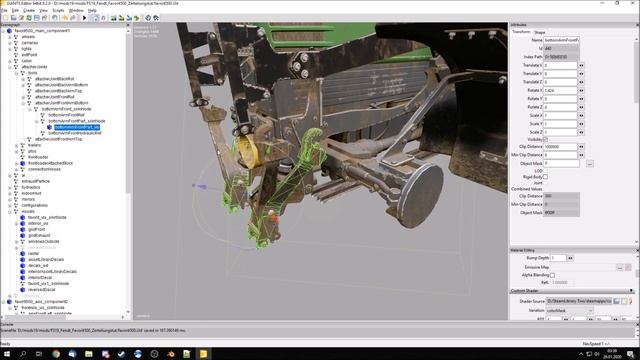
Task: Click the New scene toolbar icon
Action: [x=6, y=18]
